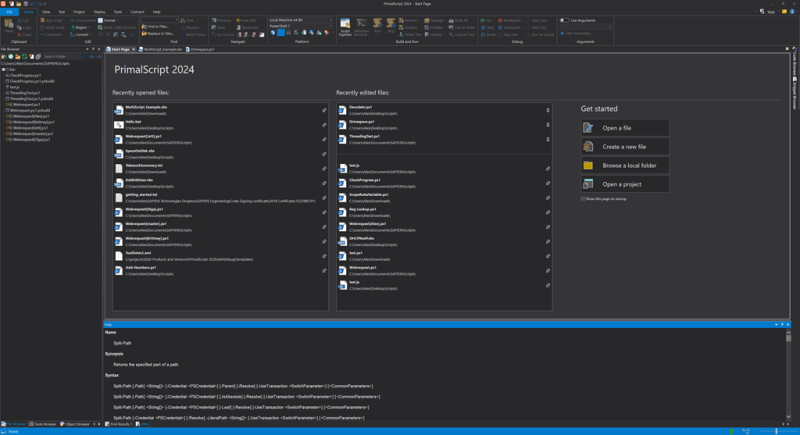
Task: Click Go to Line in Navigate group
Action: [222, 35]
